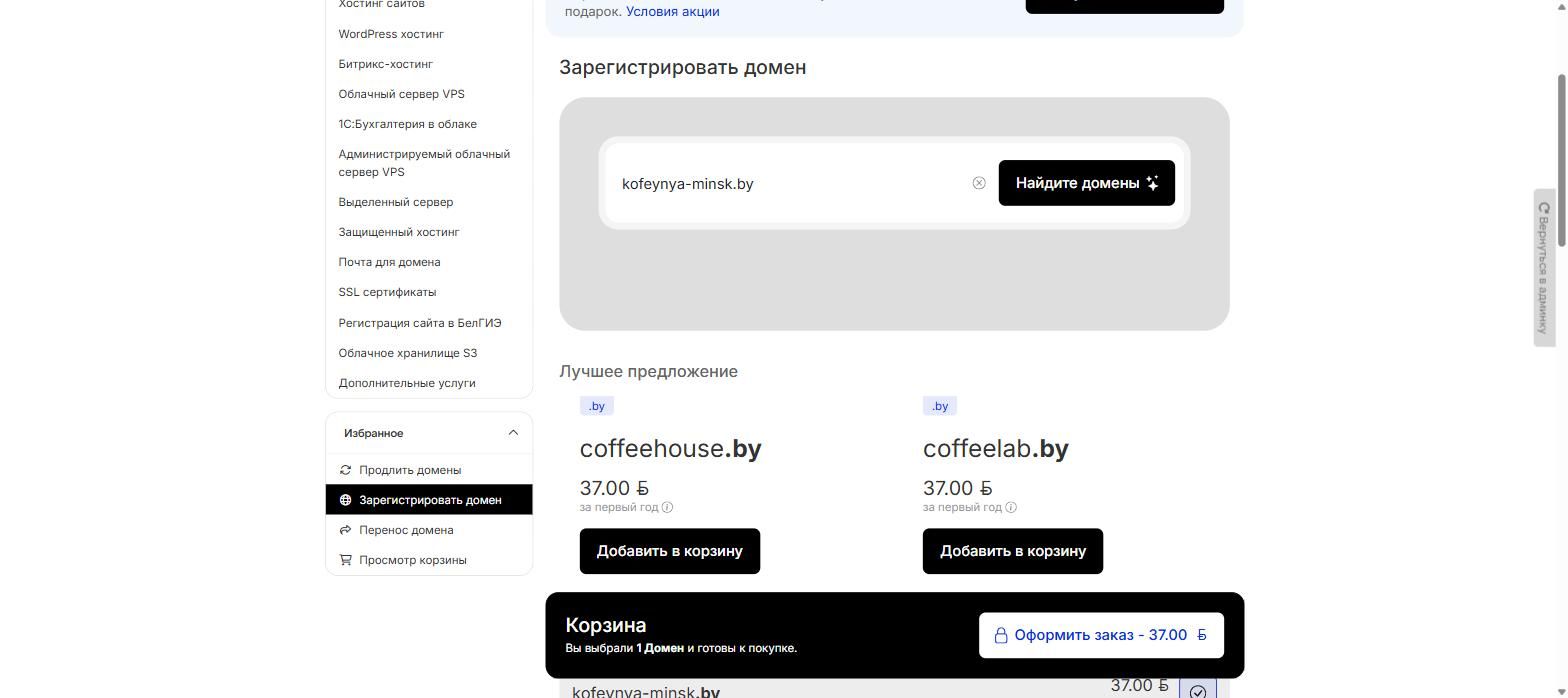Image resolution: width=1568 pixels, height=698 pixels.
Task: Click the globe icon for domain registration
Action: coord(346,500)
